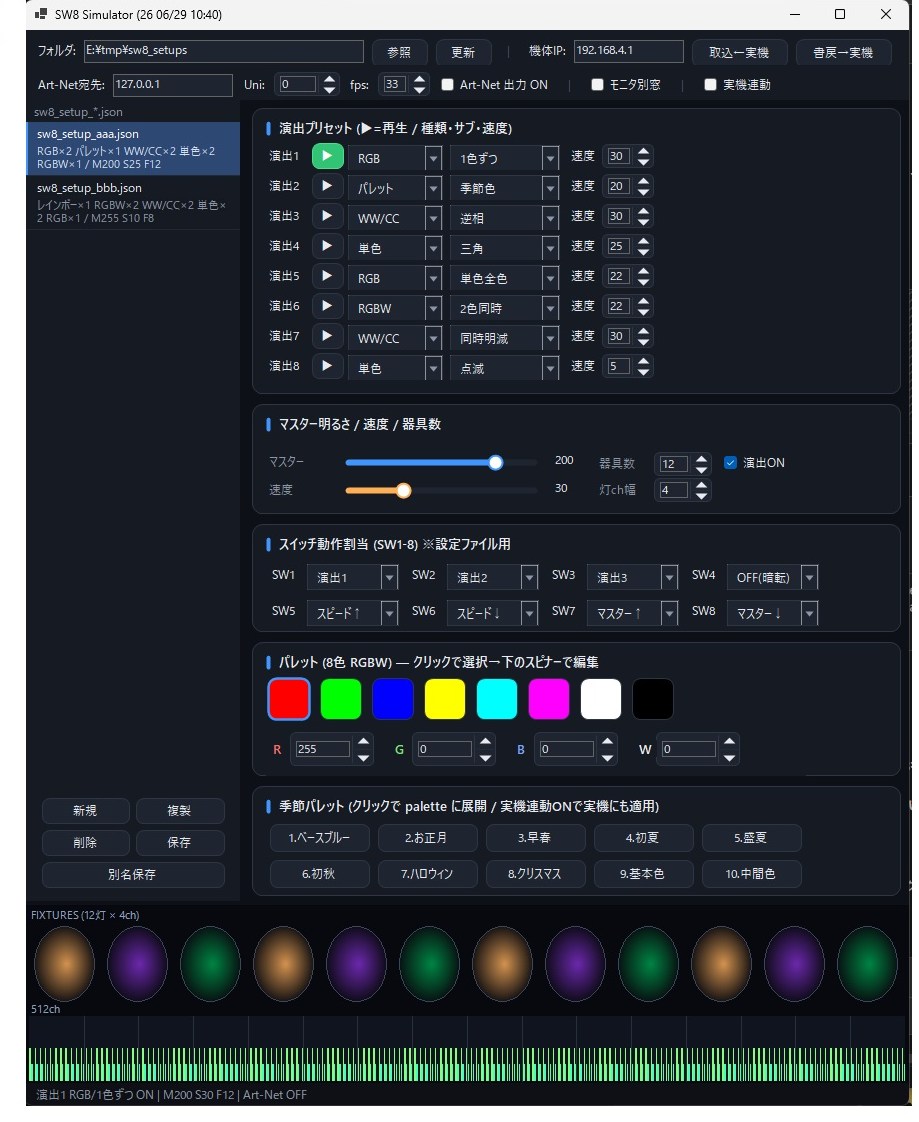Enable the 実機連動 checkbox

coord(710,84)
